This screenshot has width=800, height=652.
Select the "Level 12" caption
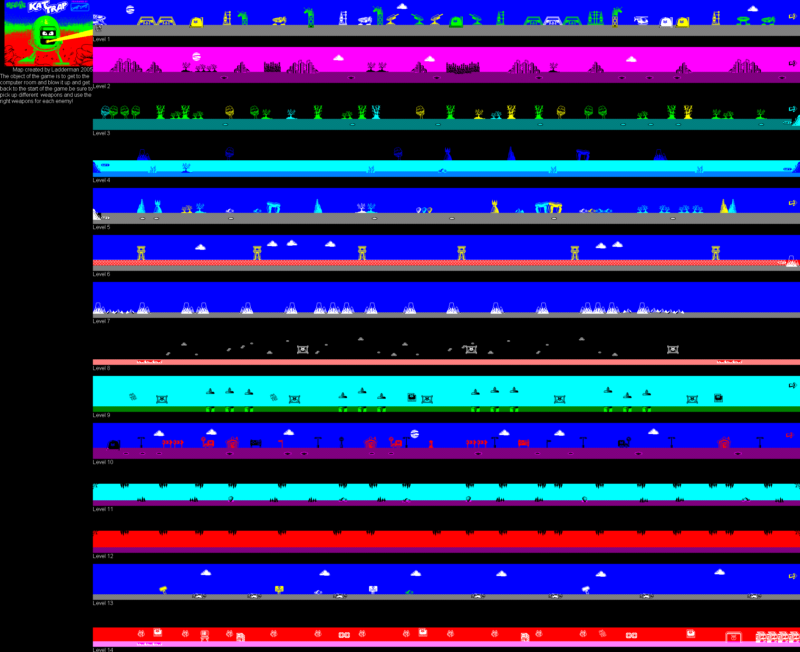tap(103, 556)
